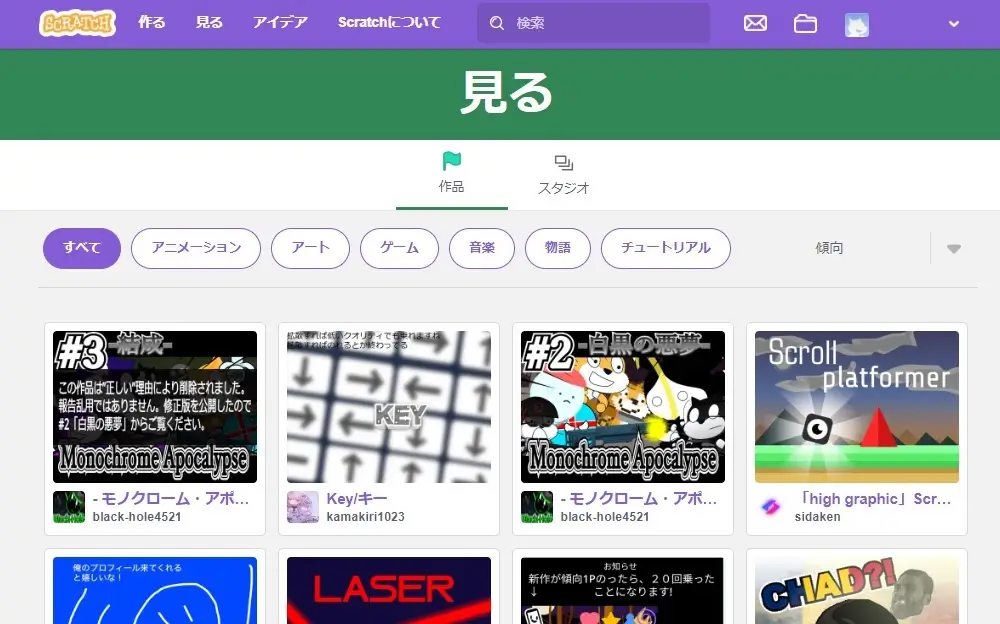Filter by チュートリアル category
Image resolution: width=1000 pixels, height=624 pixels.
666,248
